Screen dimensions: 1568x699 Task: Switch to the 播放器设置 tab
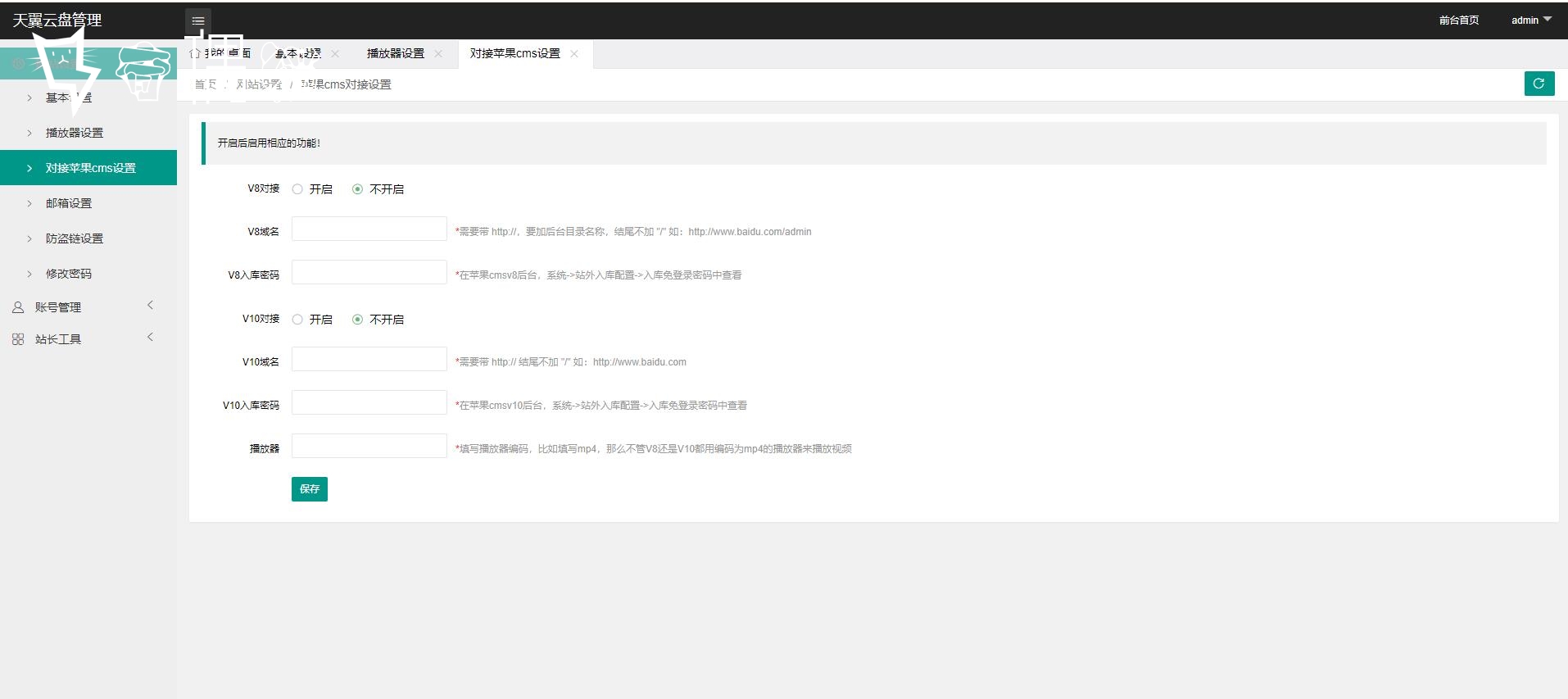(396, 54)
